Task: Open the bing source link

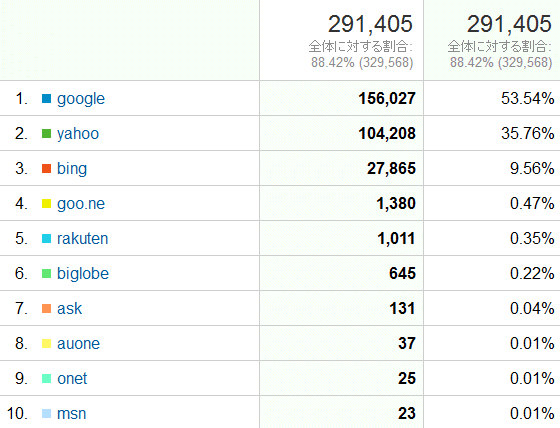Action: click(72, 169)
